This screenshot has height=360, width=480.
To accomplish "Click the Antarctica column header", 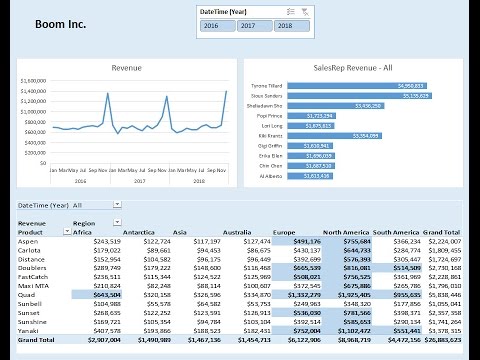I will point(139,232).
